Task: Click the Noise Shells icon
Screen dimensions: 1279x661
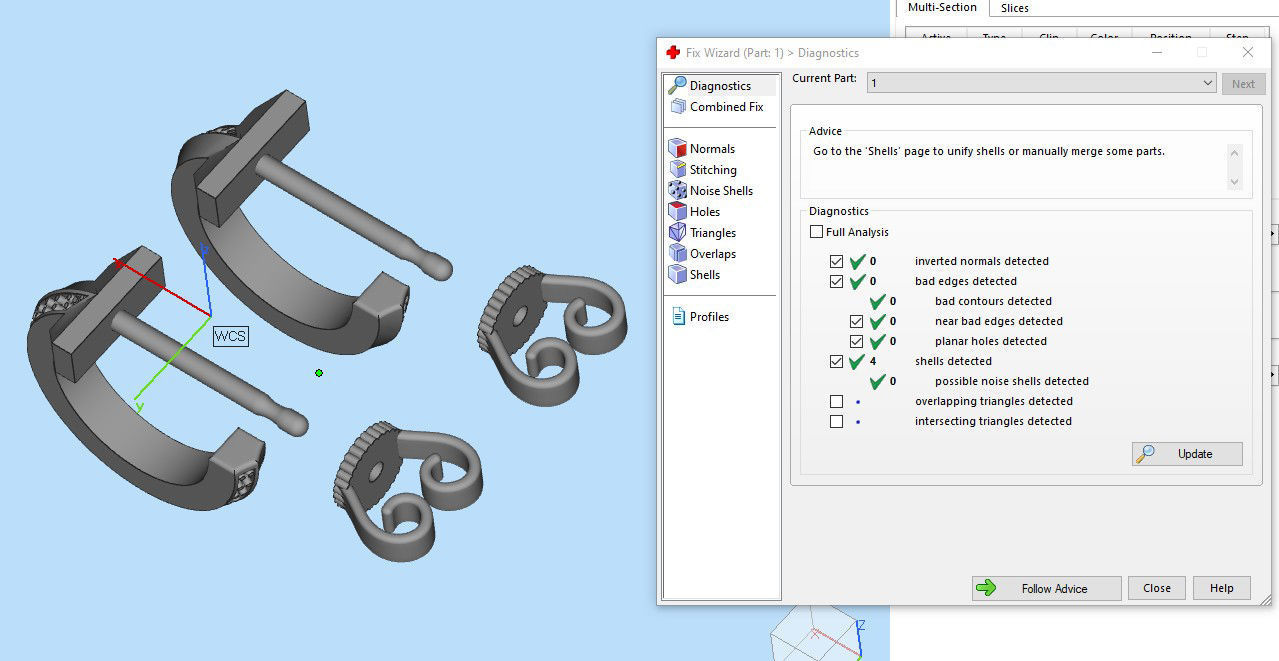Action: pos(677,191)
